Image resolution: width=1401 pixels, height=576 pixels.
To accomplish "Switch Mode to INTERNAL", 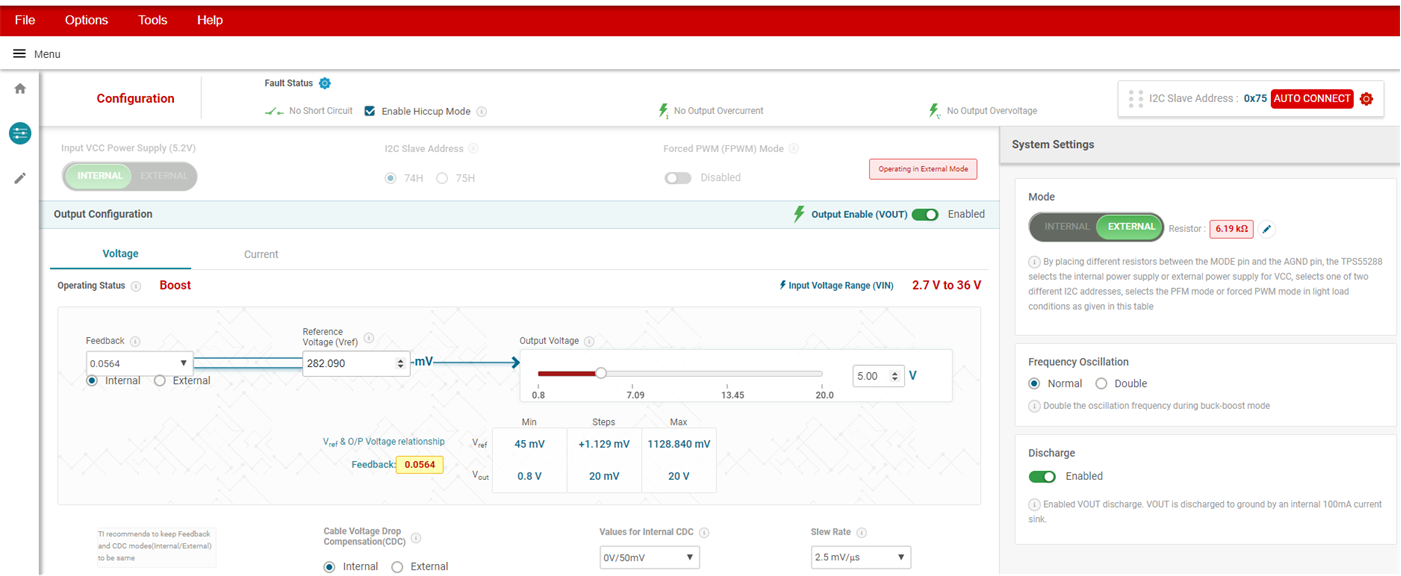I will click(x=1066, y=227).
